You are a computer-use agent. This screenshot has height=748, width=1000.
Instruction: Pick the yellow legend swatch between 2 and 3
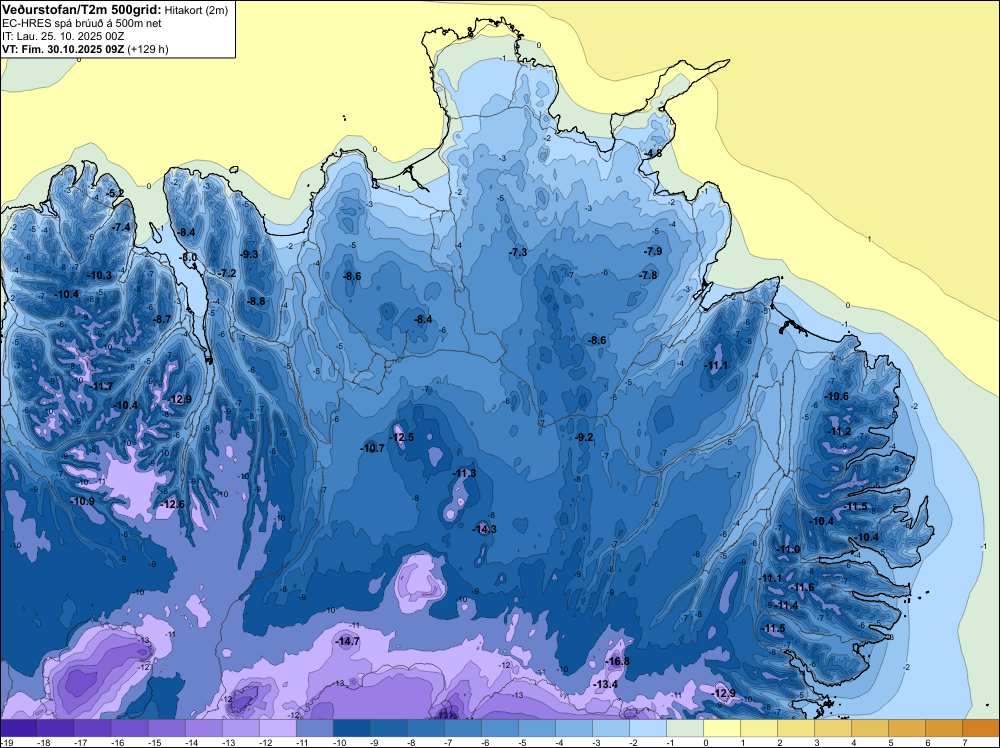pyautogui.click(x=796, y=728)
